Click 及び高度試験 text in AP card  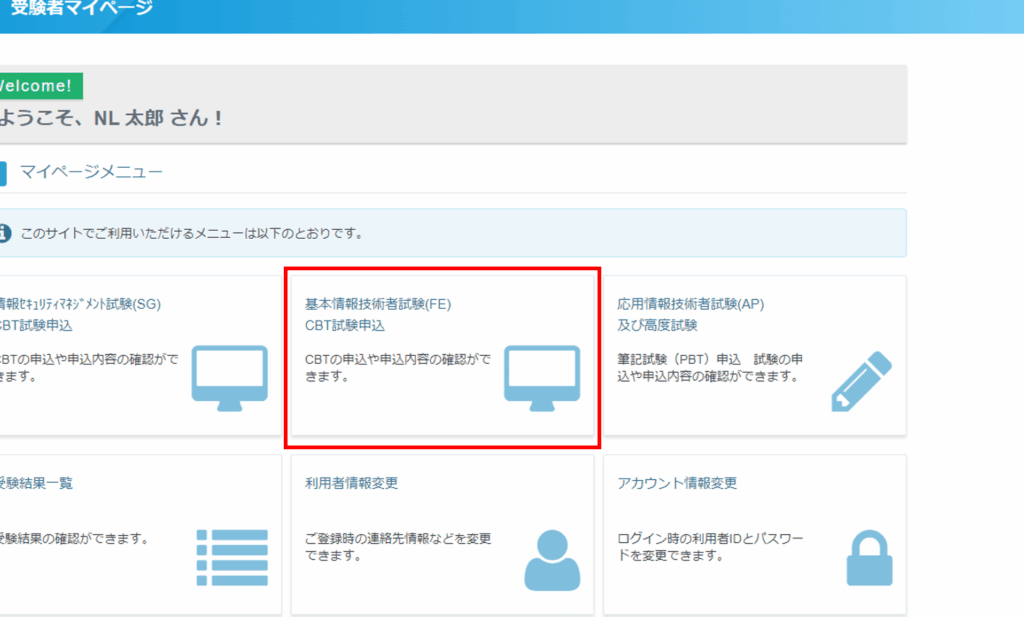click(657, 324)
